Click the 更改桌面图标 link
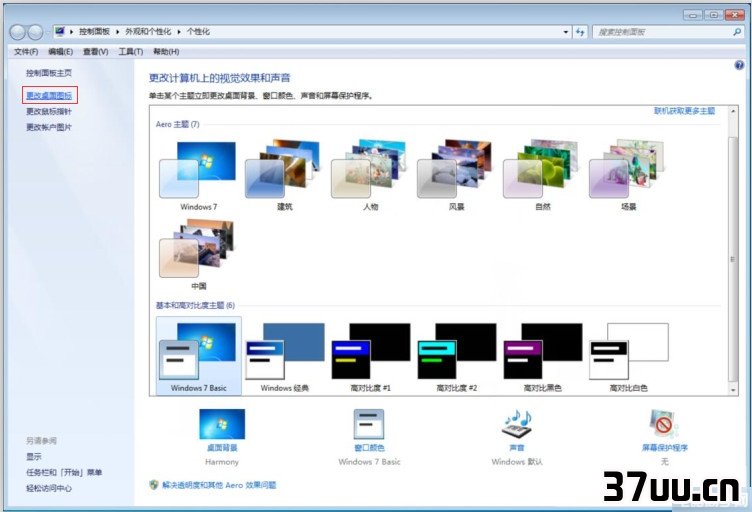This screenshot has height=512, width=752. [49, 95]
